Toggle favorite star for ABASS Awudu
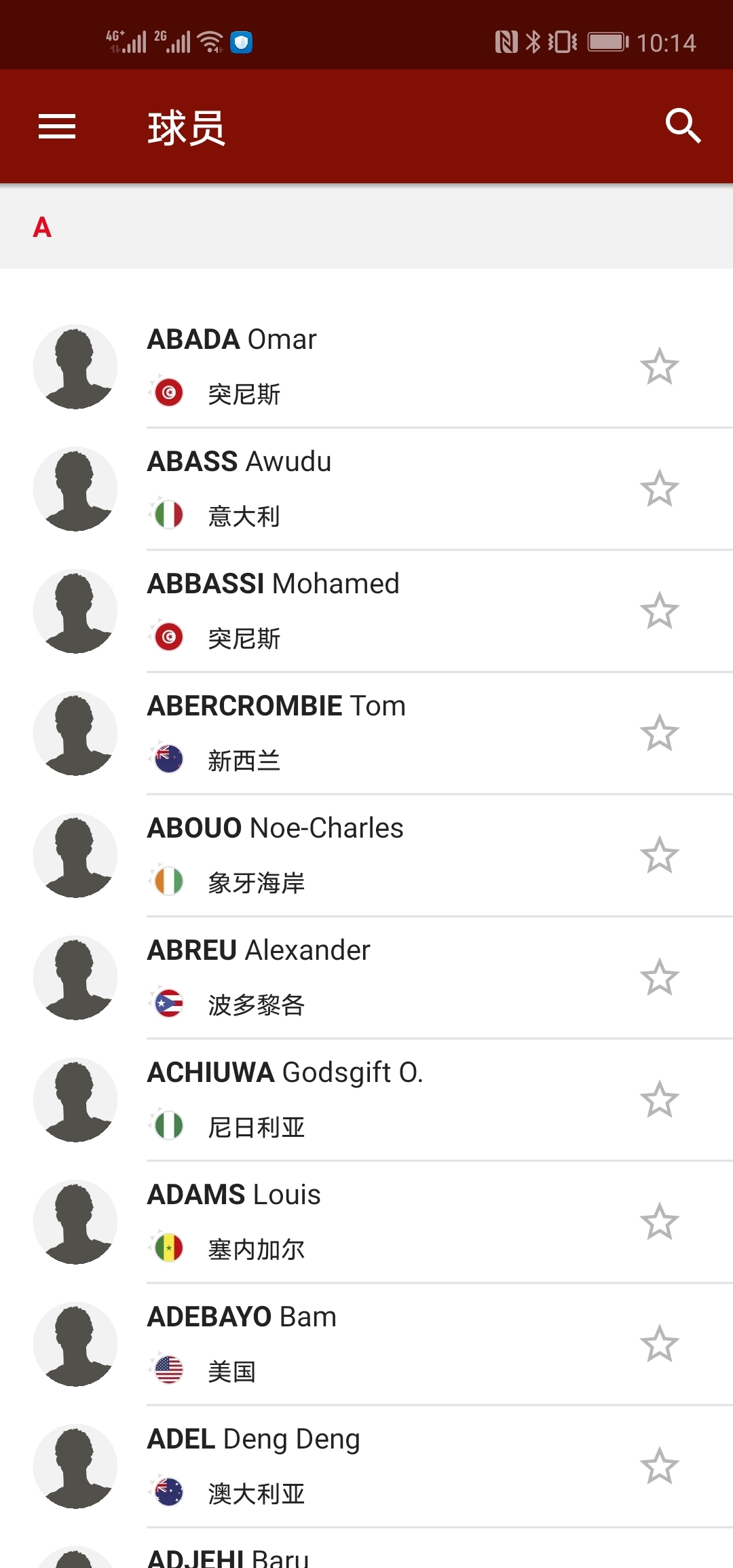 pyautogui.click(x=659, y=489)
